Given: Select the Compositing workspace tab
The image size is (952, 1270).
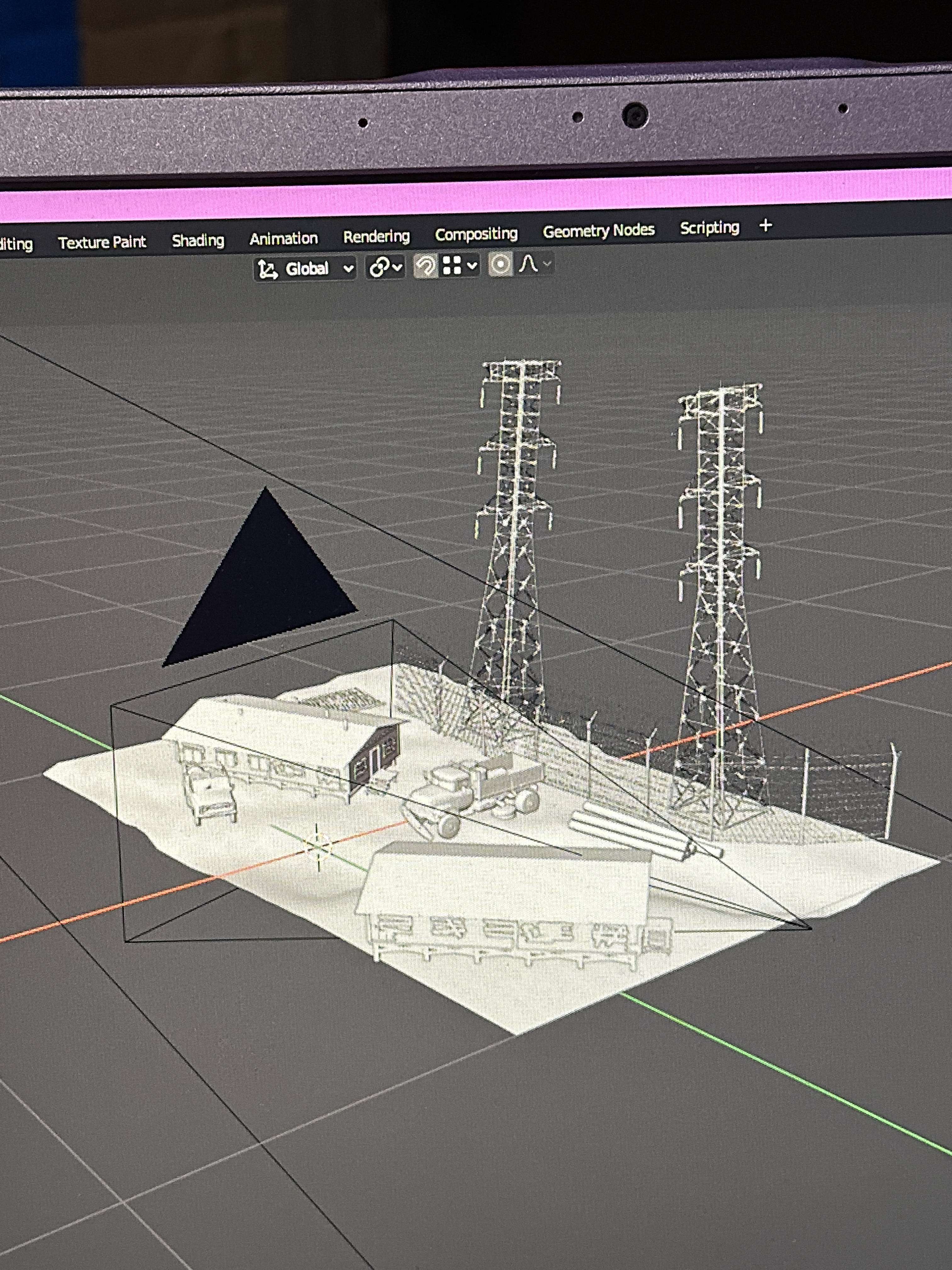Looking at the screenshot, I should (476, 234).
